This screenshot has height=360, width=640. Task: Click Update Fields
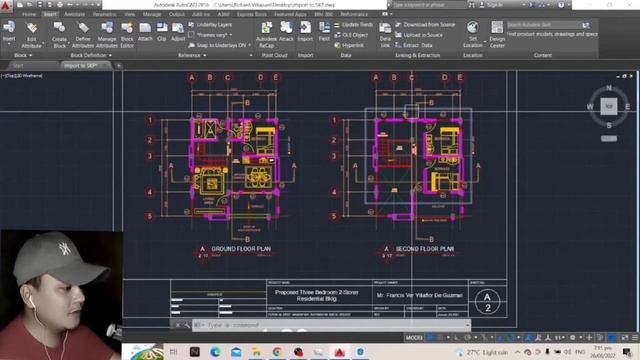pyautogui.click(x=353, y=24)
